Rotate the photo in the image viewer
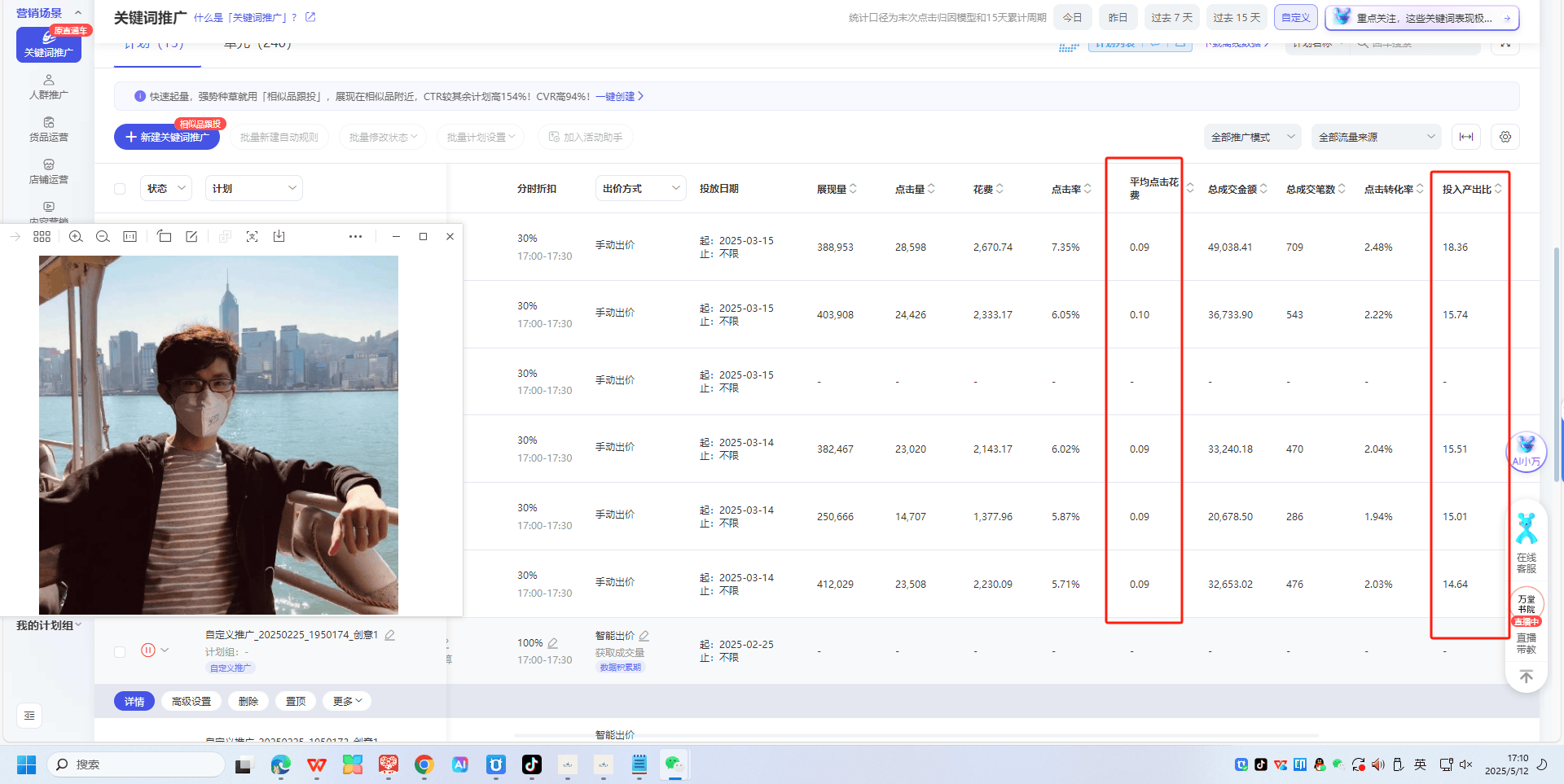The width and height of the screenshot is (1564, 784). click(165, 237)
